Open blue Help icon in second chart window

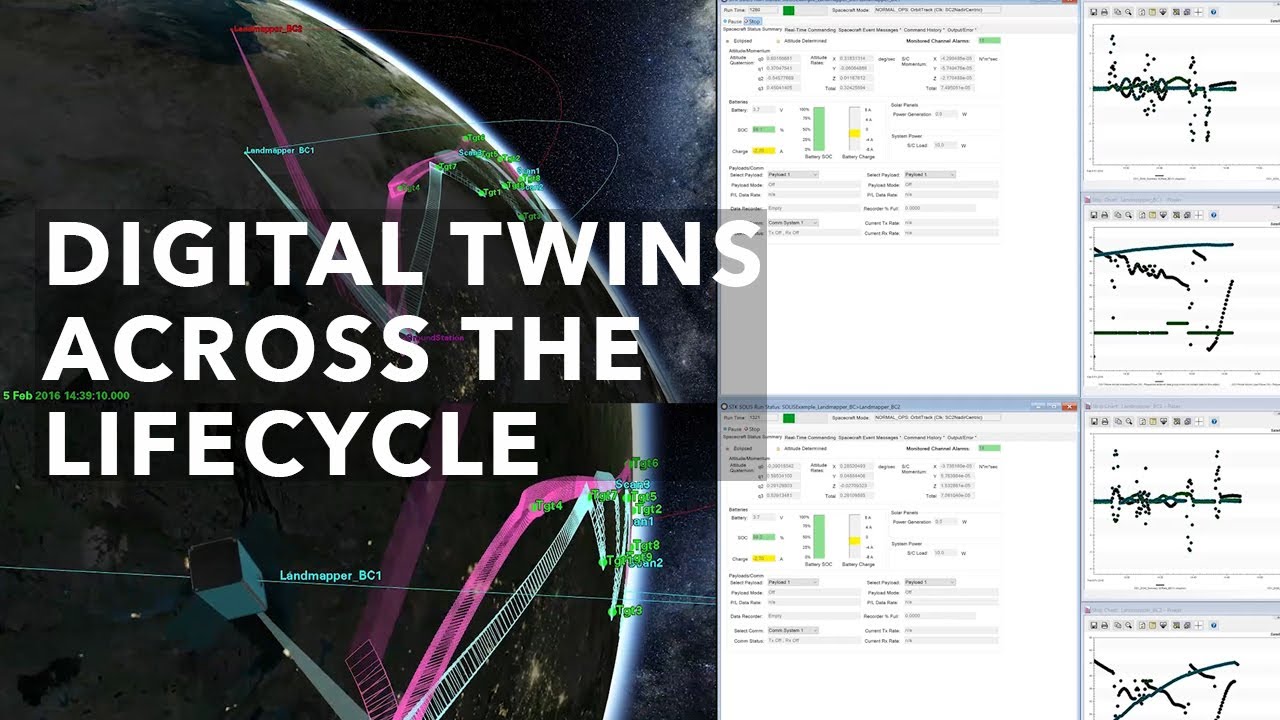pos(1213,215)
